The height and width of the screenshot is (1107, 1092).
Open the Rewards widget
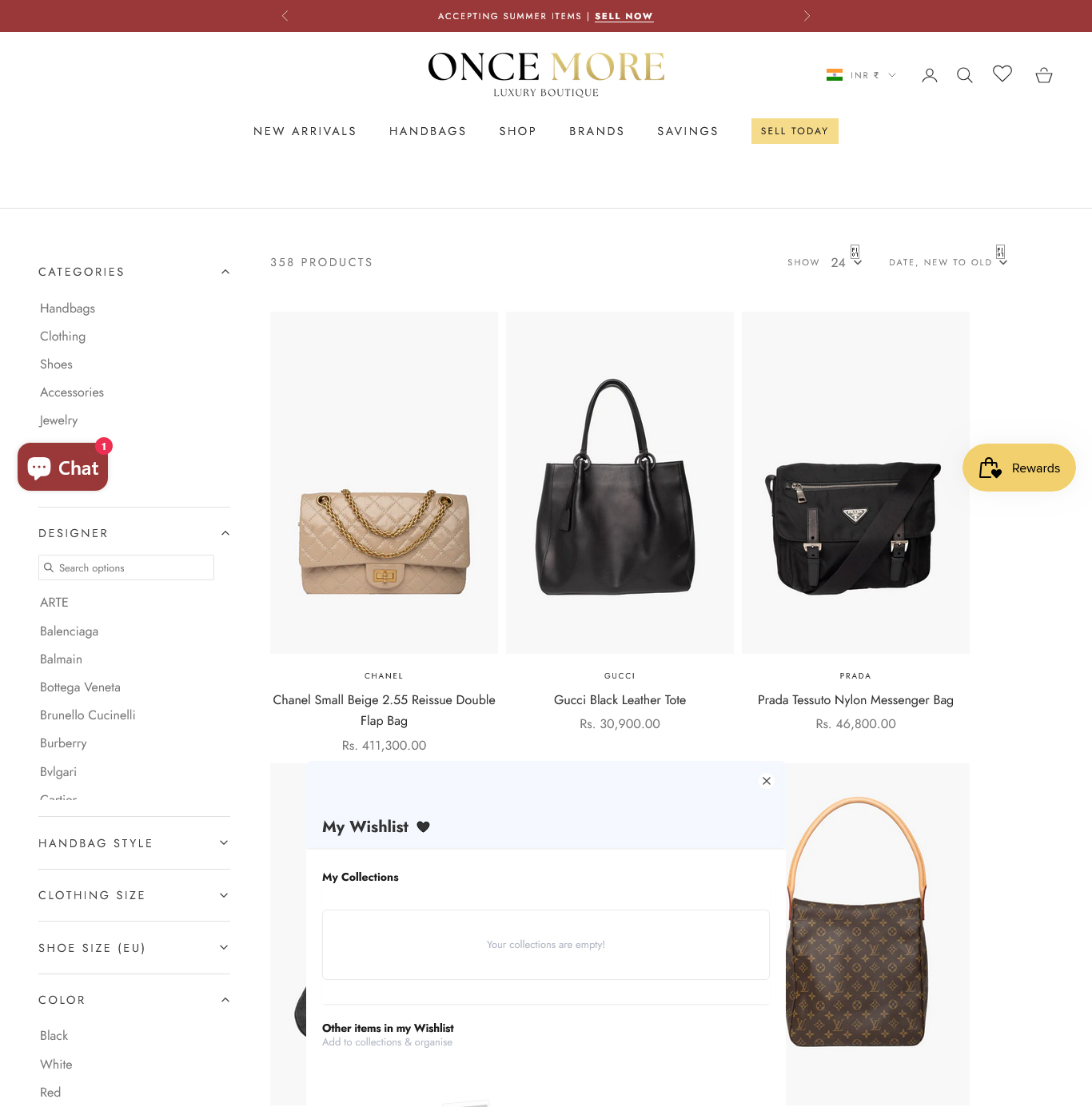coord(1019,468)
